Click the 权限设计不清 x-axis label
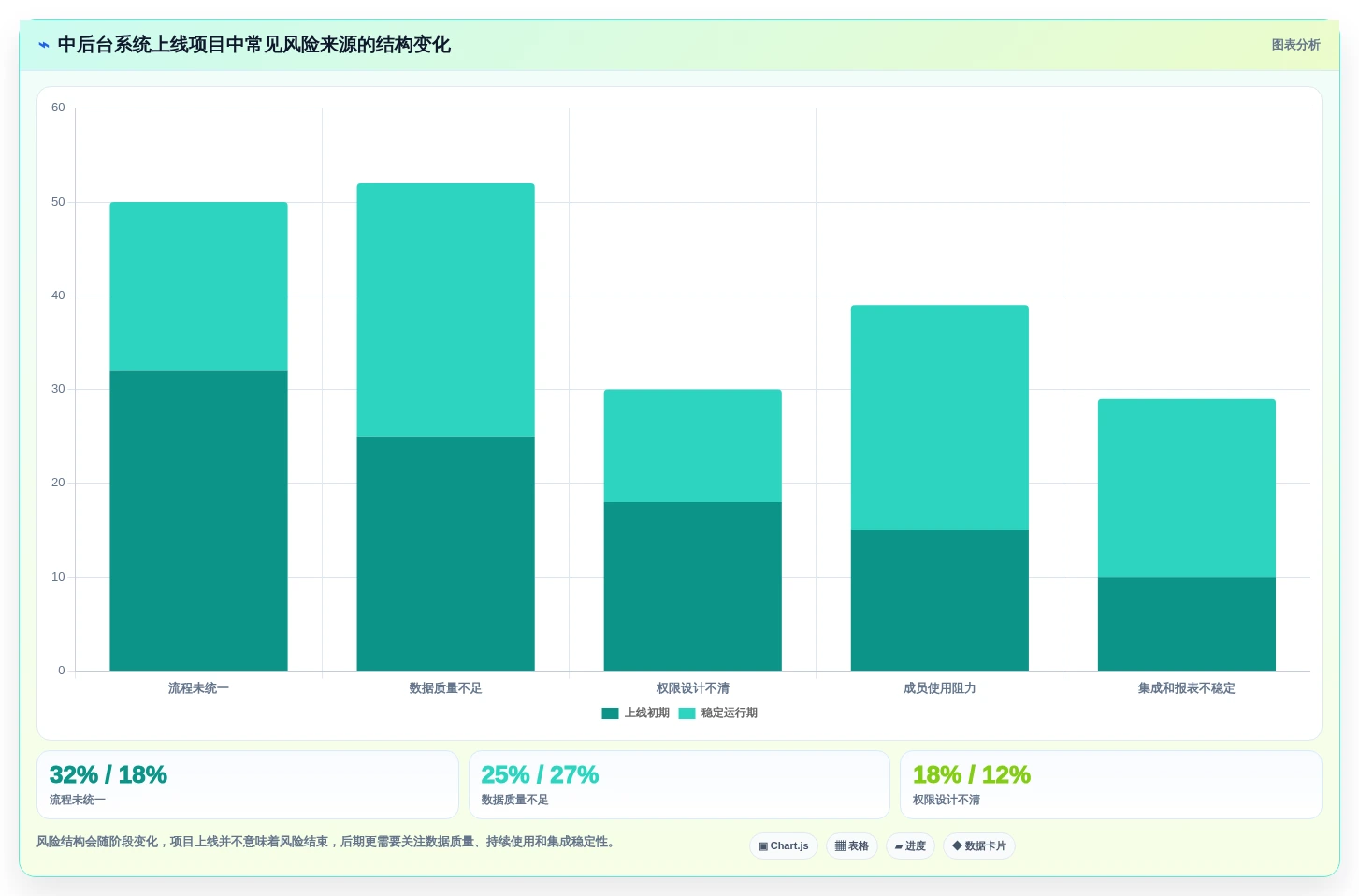This screenshot has height=896, width=1359. pyautogui.click(x=692, y=688)
